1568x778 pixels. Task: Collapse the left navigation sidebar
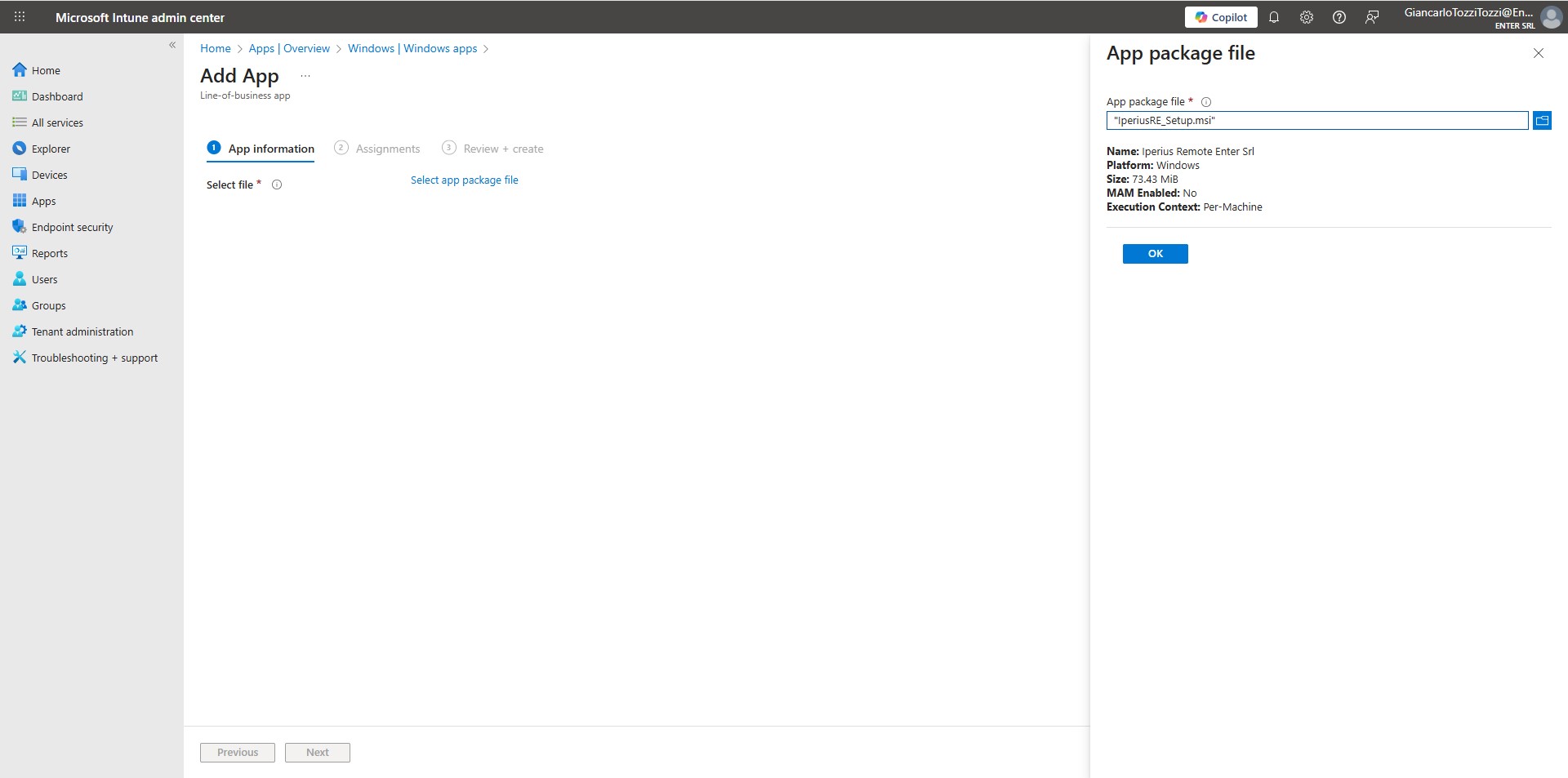click(172, 45)
